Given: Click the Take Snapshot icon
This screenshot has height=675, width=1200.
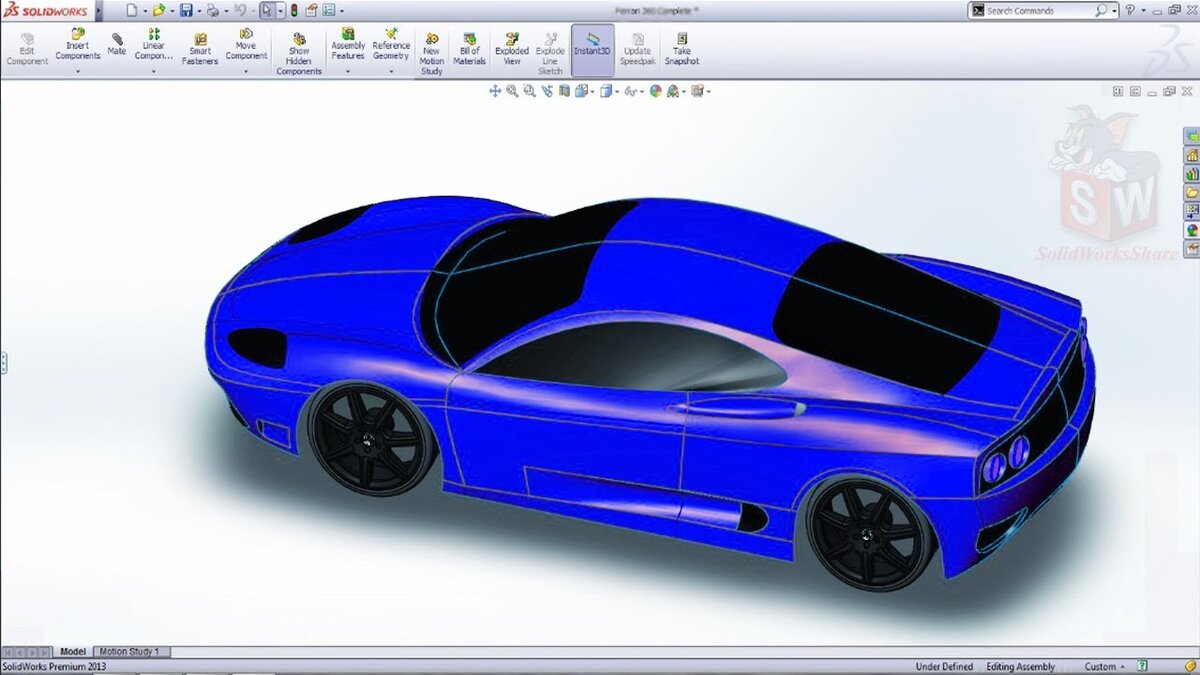Looking at the screenshot, I should tap(681, 49).
